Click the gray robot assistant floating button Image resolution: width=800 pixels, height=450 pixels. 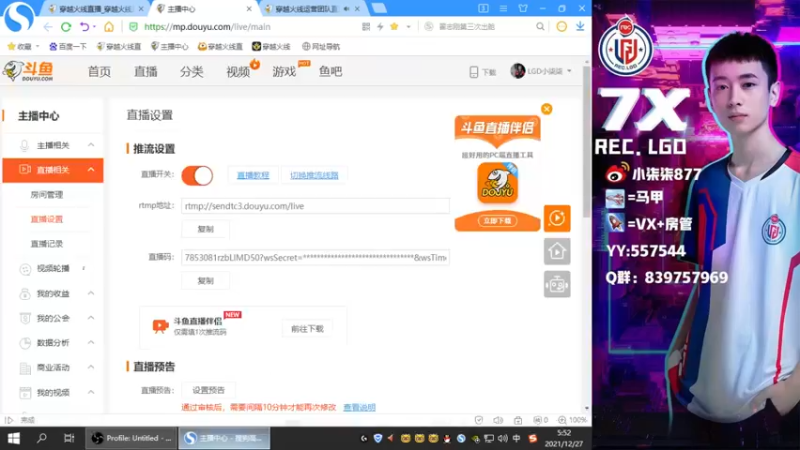click(x=557, y=284)
